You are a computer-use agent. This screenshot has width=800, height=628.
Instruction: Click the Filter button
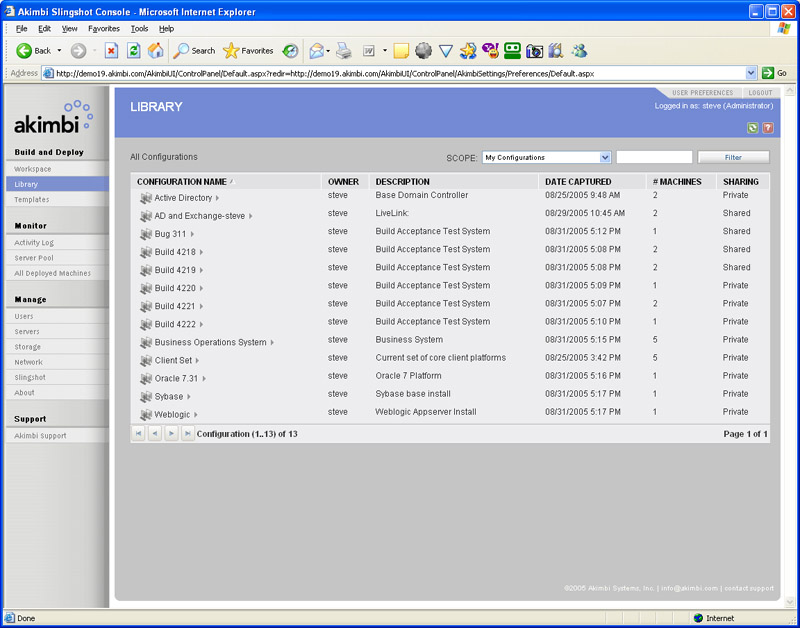(x=733, y=158)
